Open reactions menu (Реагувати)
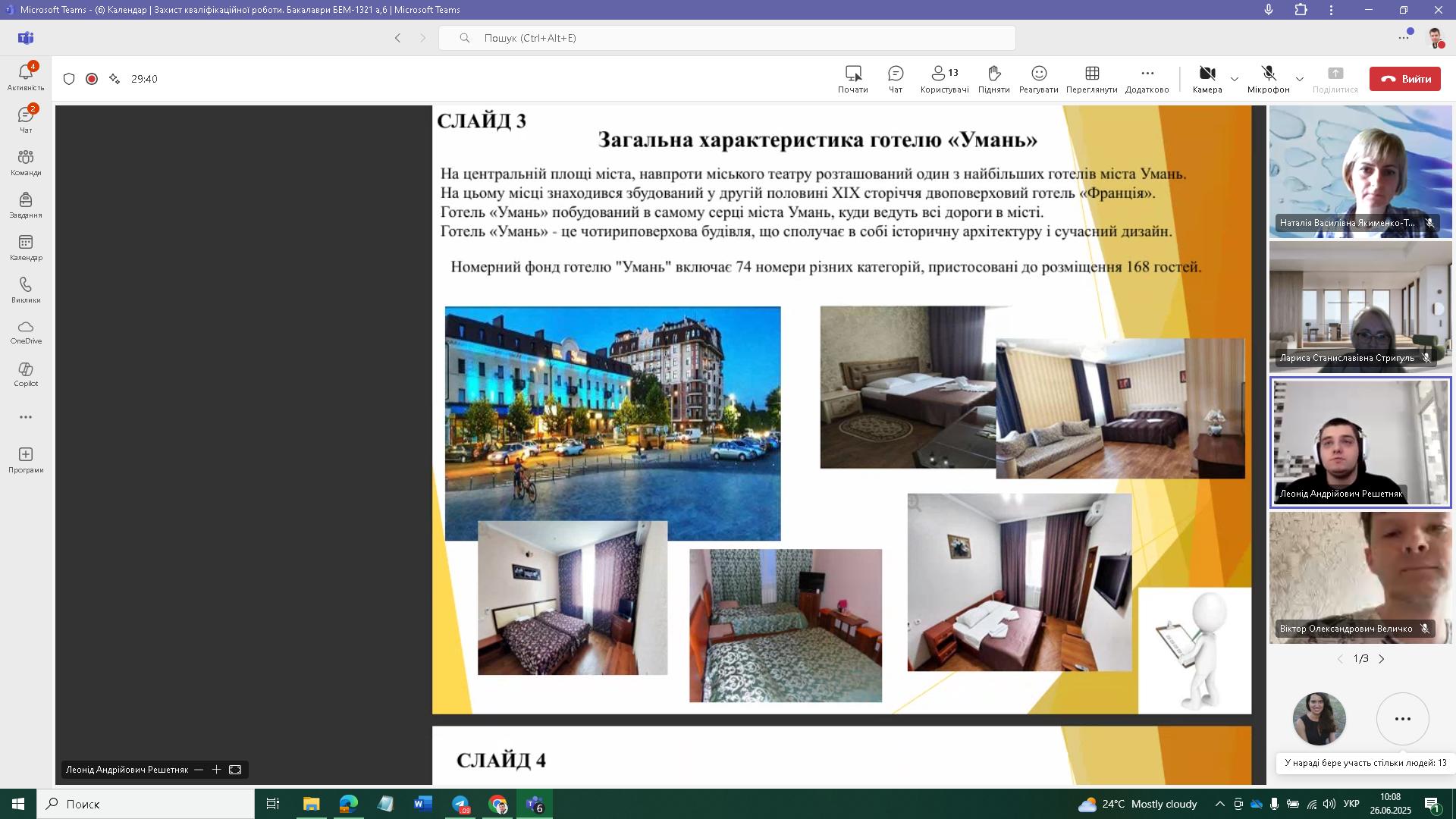 (1038, 78)
